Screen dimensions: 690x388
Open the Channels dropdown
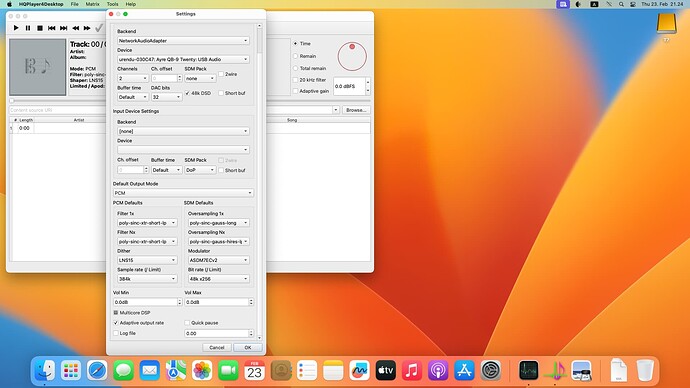click(x=132, y=78)
